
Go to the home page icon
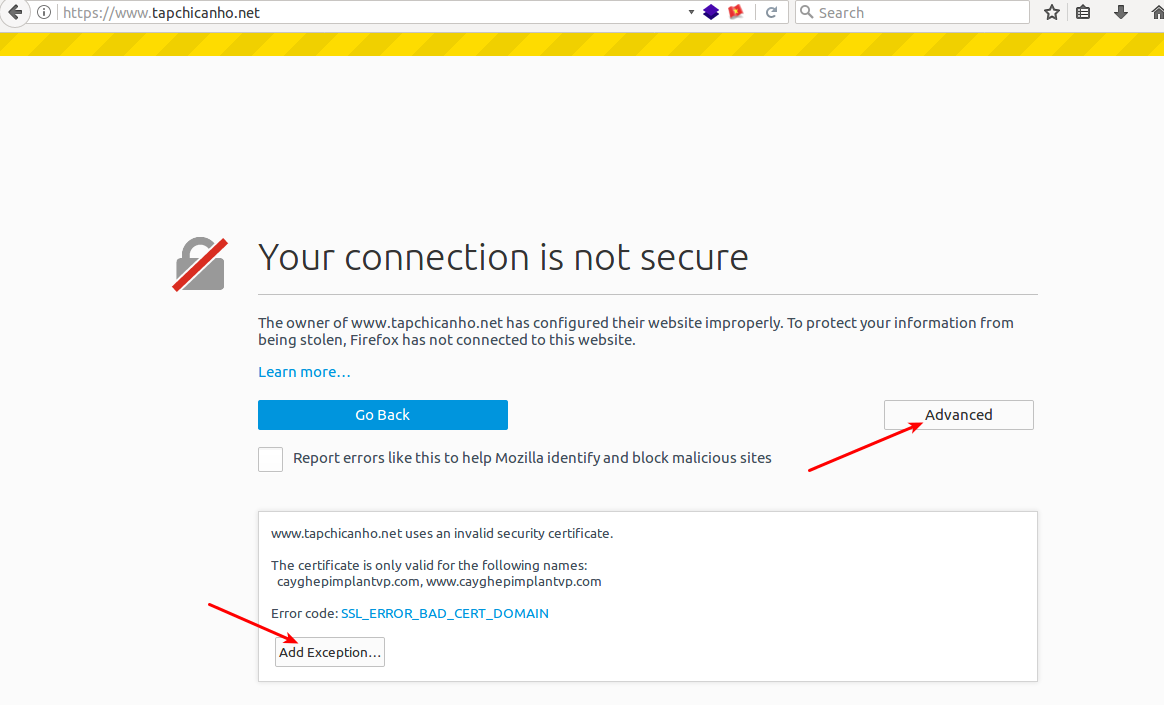click(1157, 13)
